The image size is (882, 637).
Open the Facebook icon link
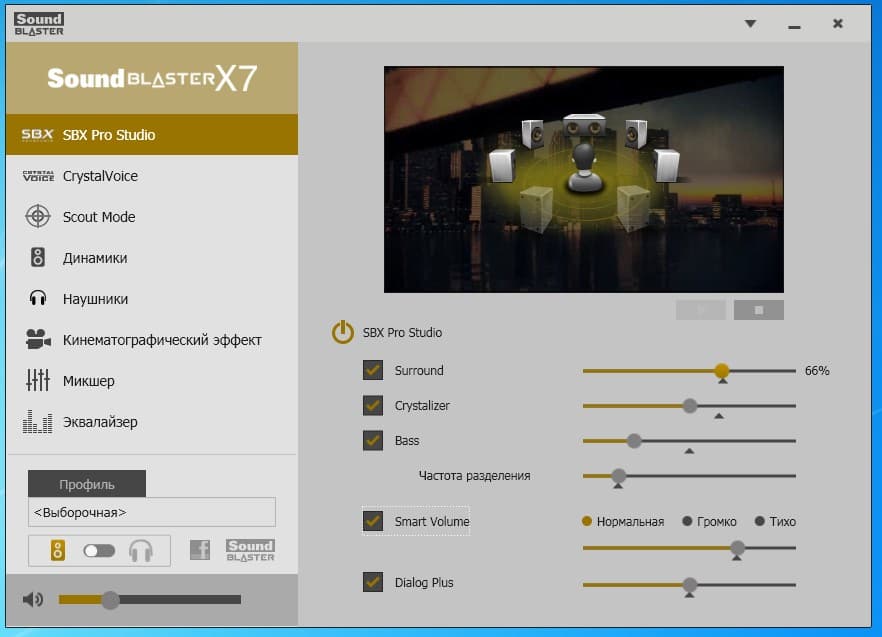pos(200,550)
